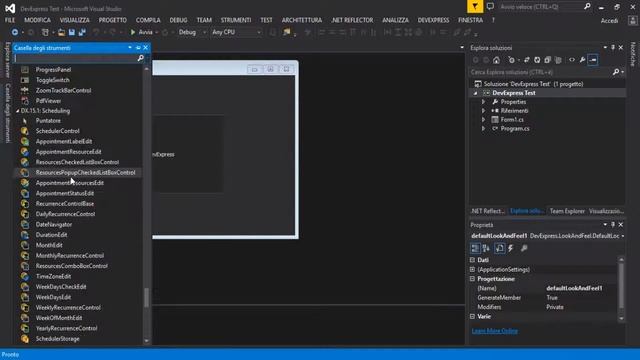Open the STRUMENTI menu
Viewport: 640px width, 360px height.
[x=236, y=20]
